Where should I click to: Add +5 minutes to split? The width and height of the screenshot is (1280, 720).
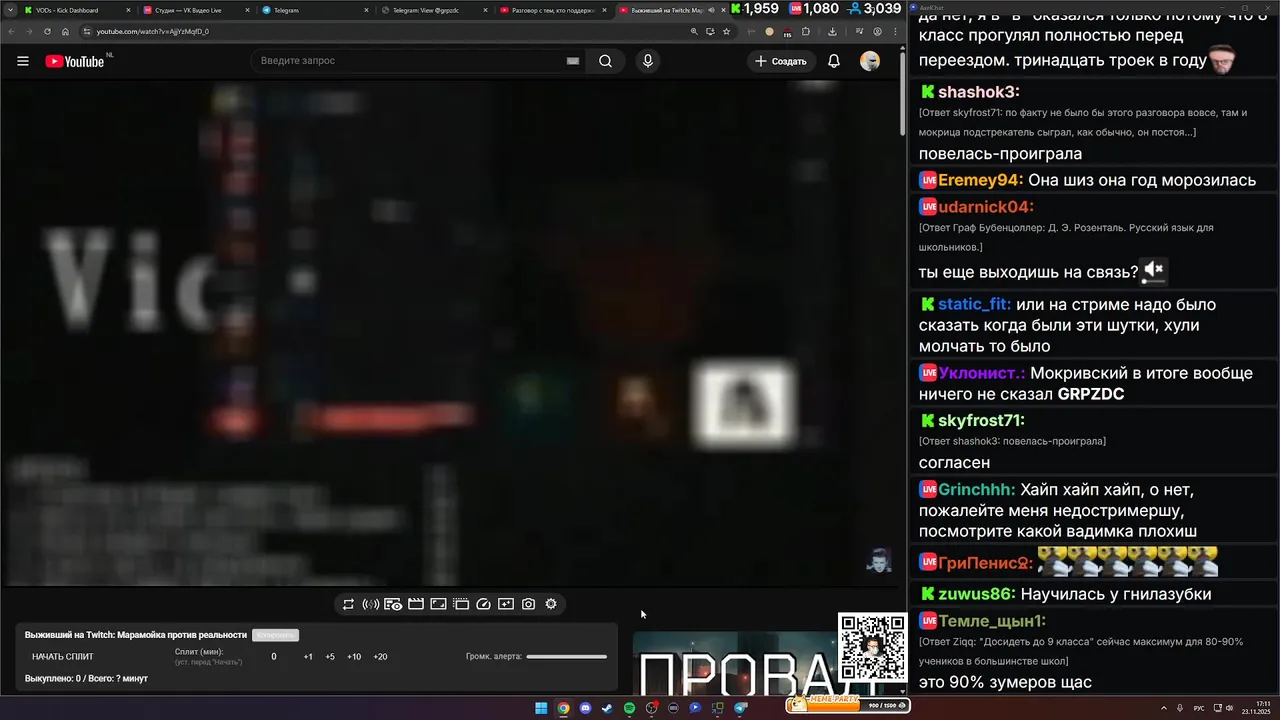pyautogui.click(x=330, y=657)
